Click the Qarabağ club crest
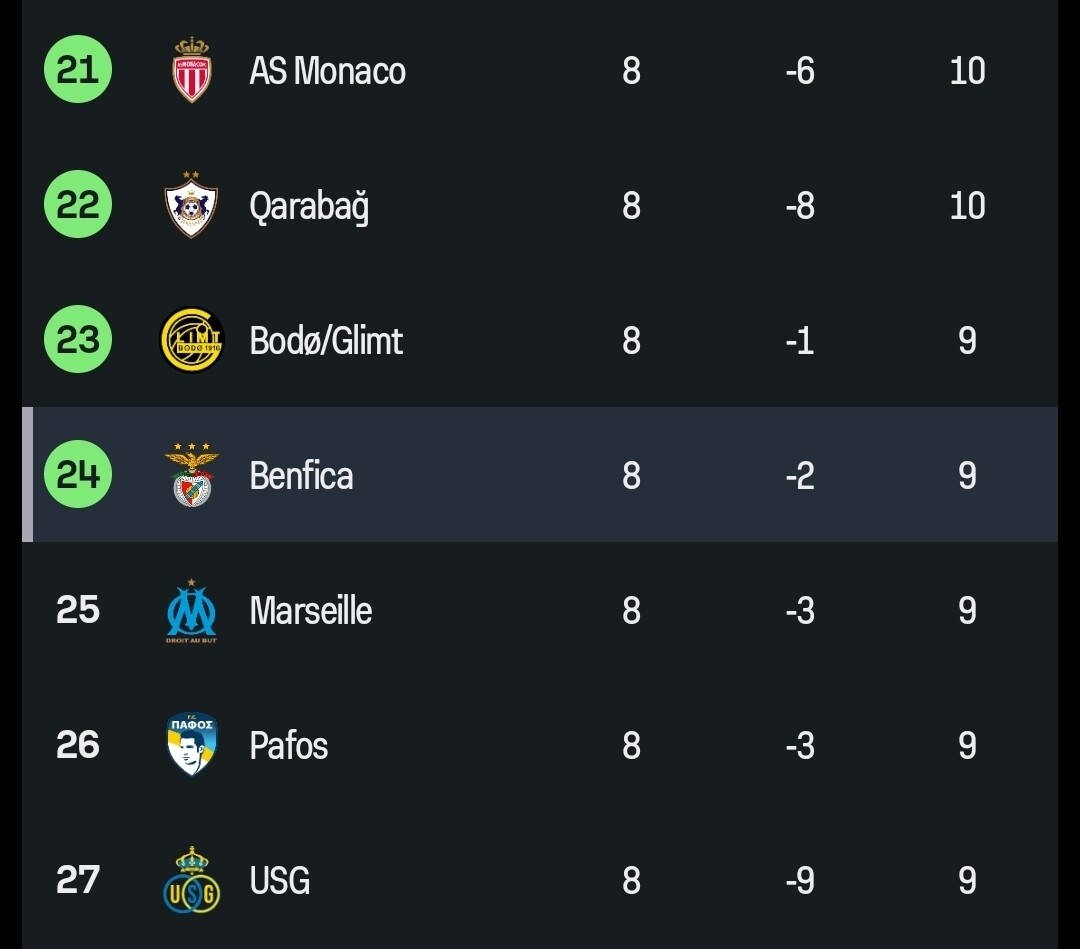Screen dimensions: 1080x949 tap(191, 205)
